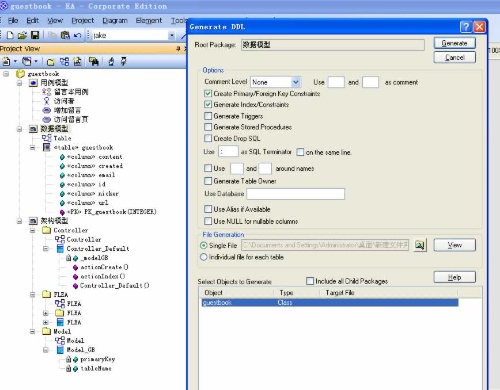Uncheck Generate Index/Constraints
The width and height of the screenshot is (500, 390).
(208, 104)
